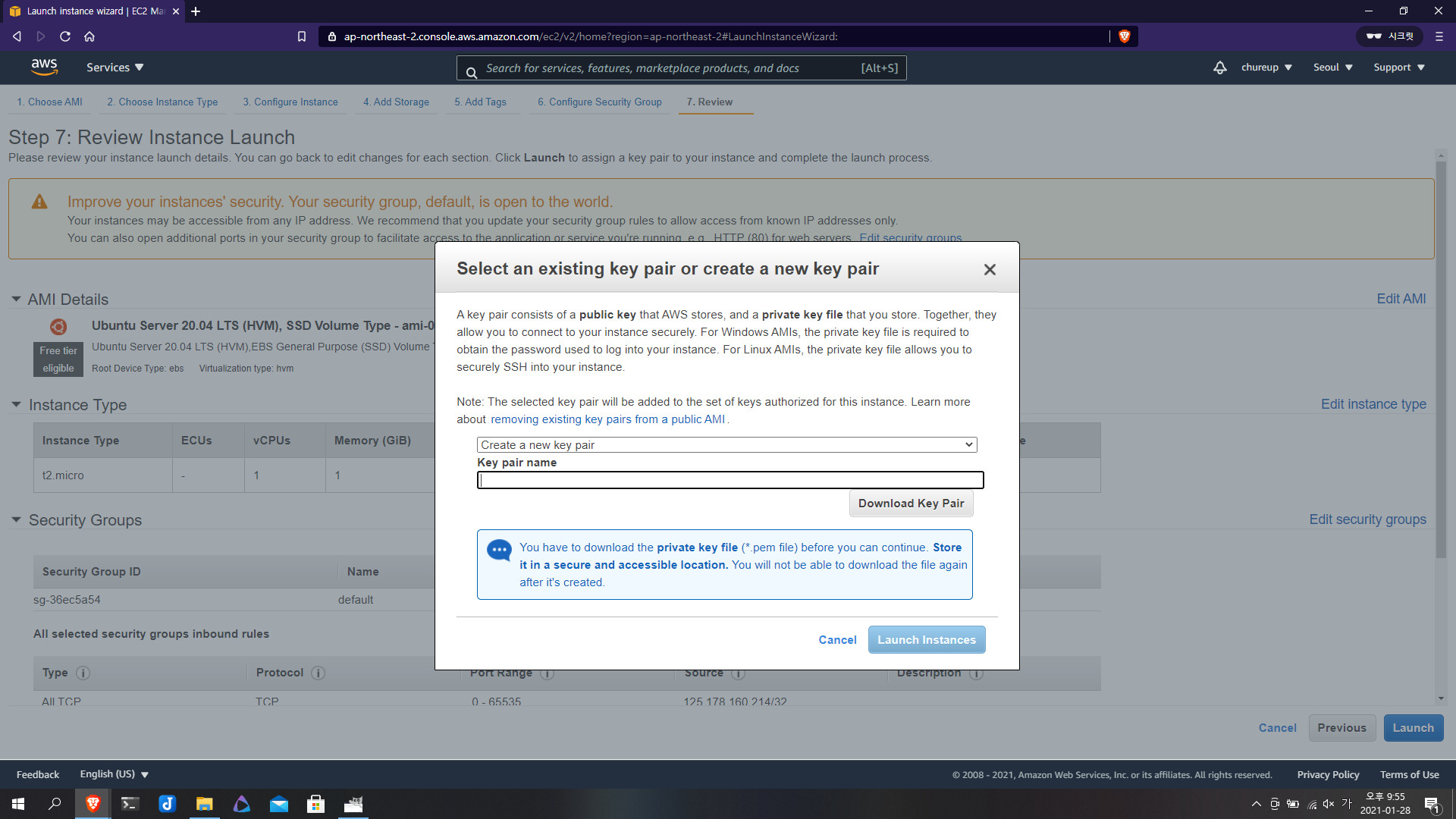Click the info icon next to Protocol
1456x819 pixels.
[x=318, y=673]
